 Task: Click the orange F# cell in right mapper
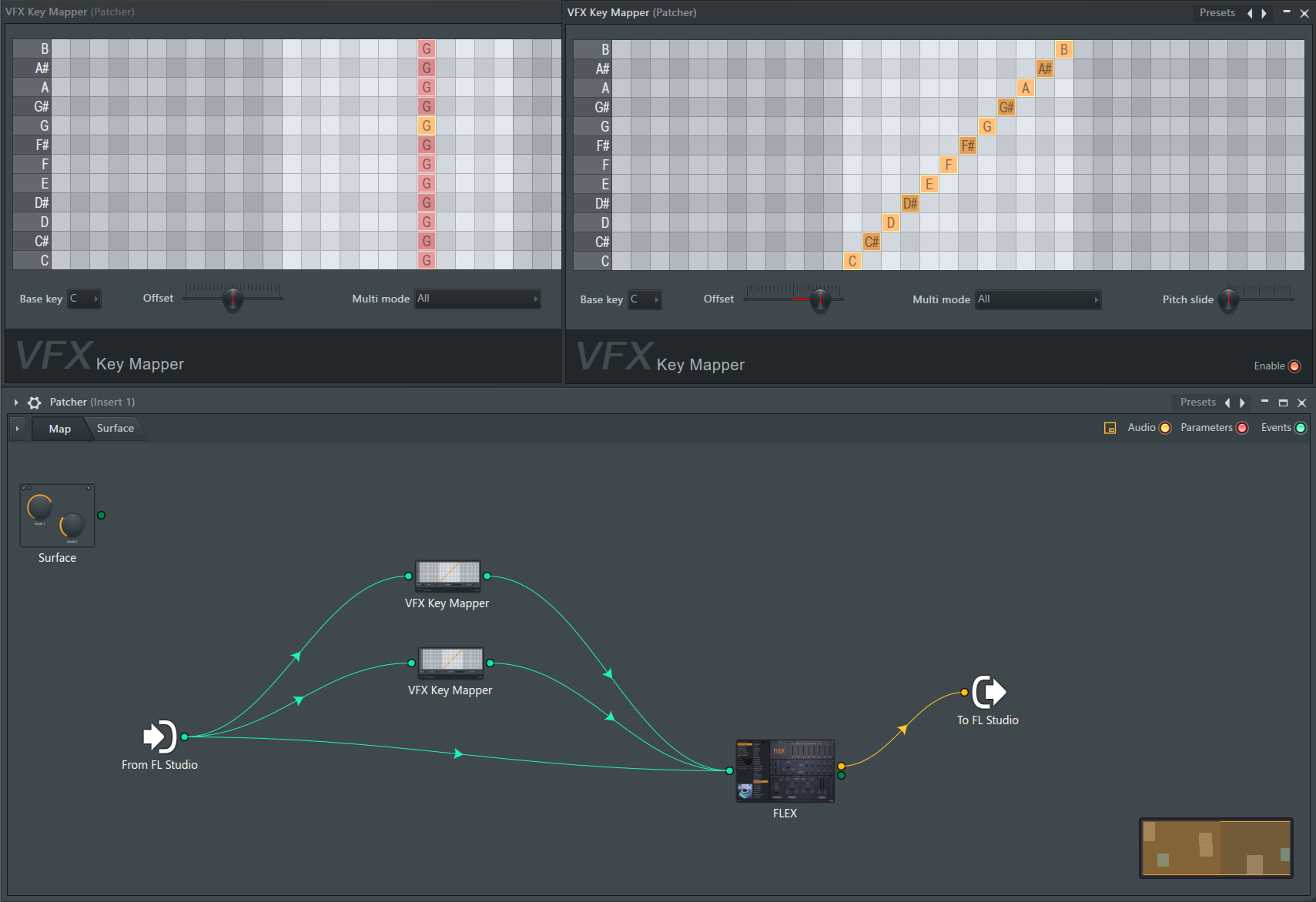pyautogui.click(x=968, y=145)
